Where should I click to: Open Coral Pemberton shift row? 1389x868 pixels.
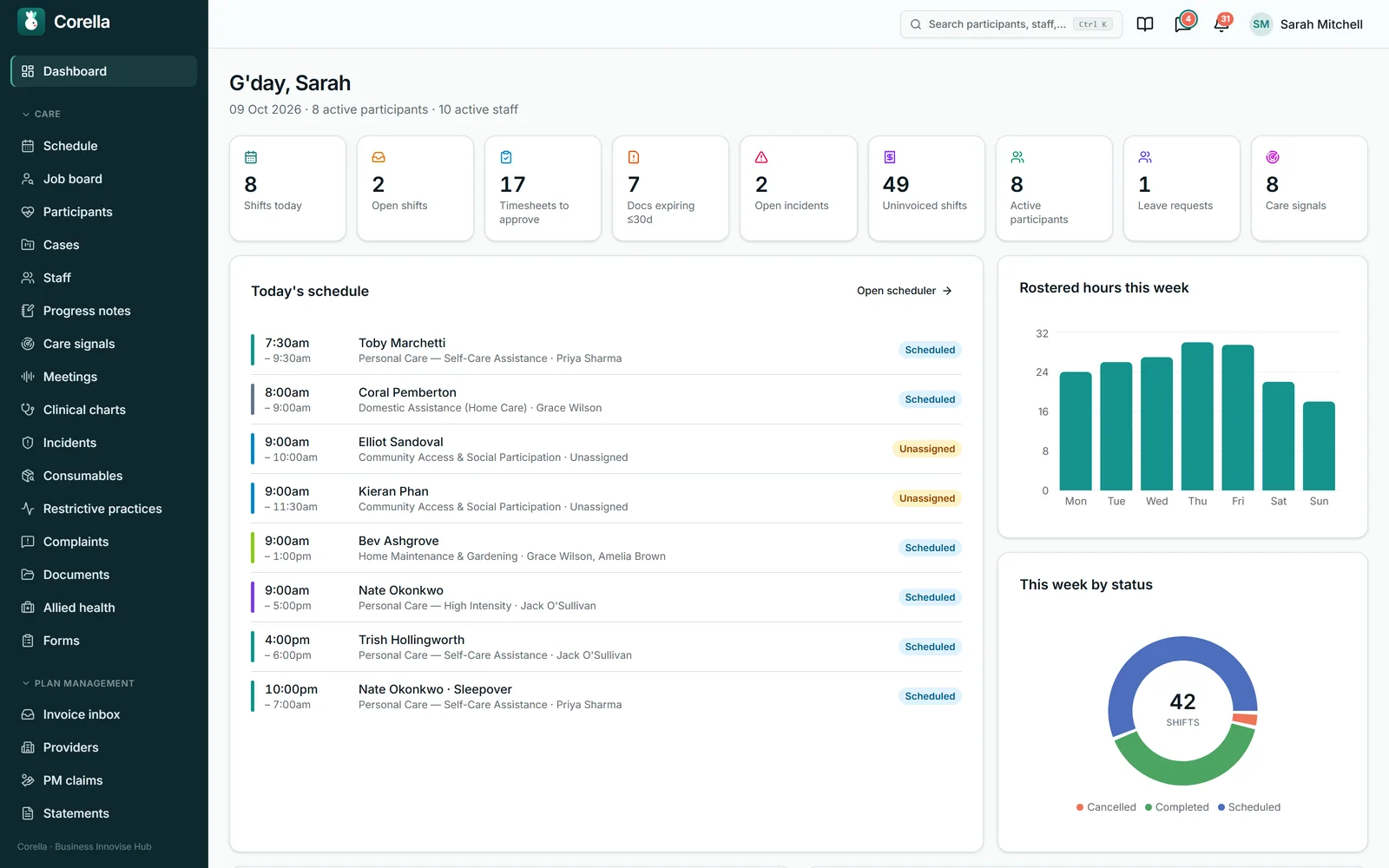(606, 399)
